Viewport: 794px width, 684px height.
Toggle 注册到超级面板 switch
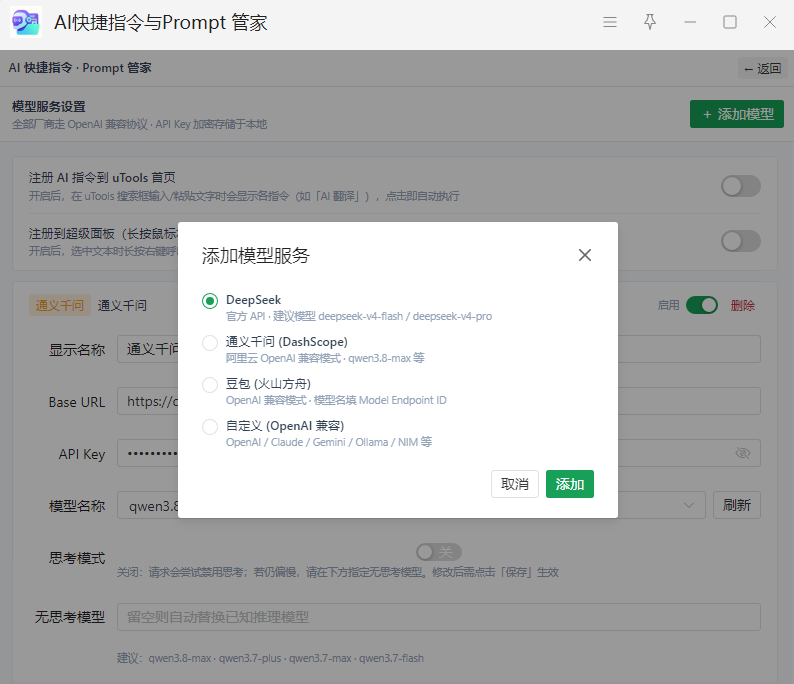pyautogui.click(x=741, y=241)
